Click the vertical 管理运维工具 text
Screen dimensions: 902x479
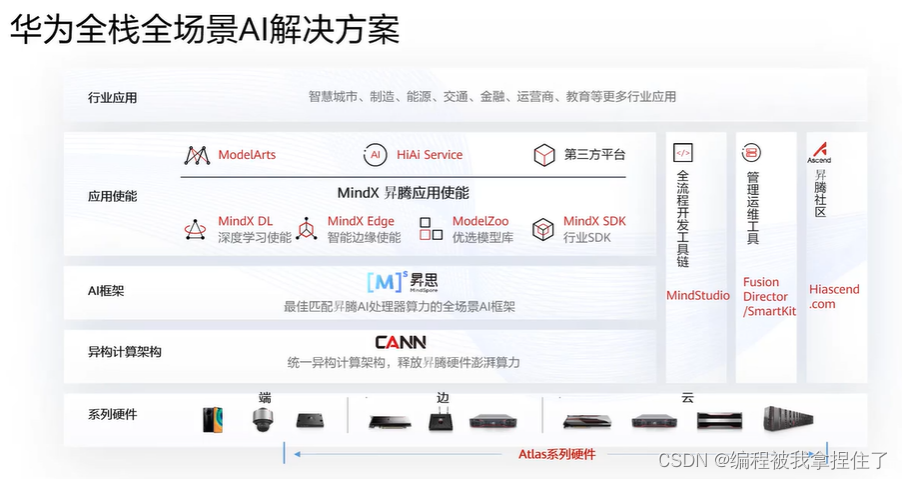(752, 208)
